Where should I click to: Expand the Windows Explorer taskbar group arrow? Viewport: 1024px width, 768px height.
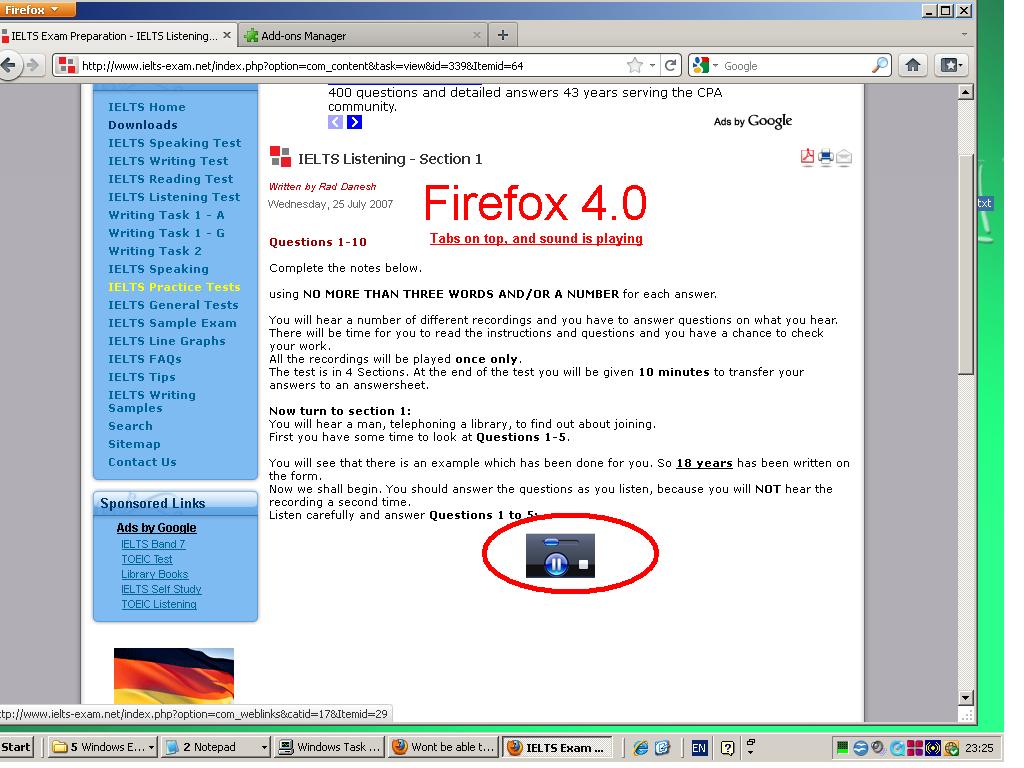(x=151, y=747)
